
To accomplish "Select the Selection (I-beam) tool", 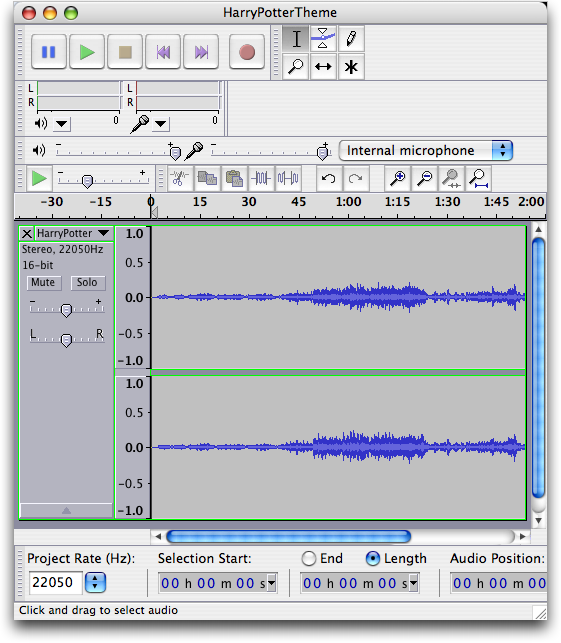I will 296,39.
